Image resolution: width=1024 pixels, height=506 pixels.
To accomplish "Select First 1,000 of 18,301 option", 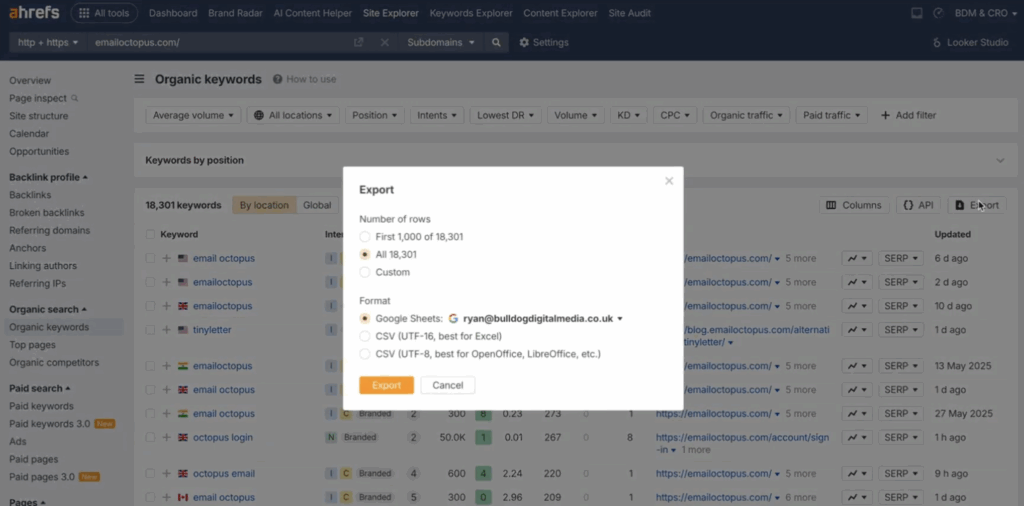I will click(x=365, y=236).
